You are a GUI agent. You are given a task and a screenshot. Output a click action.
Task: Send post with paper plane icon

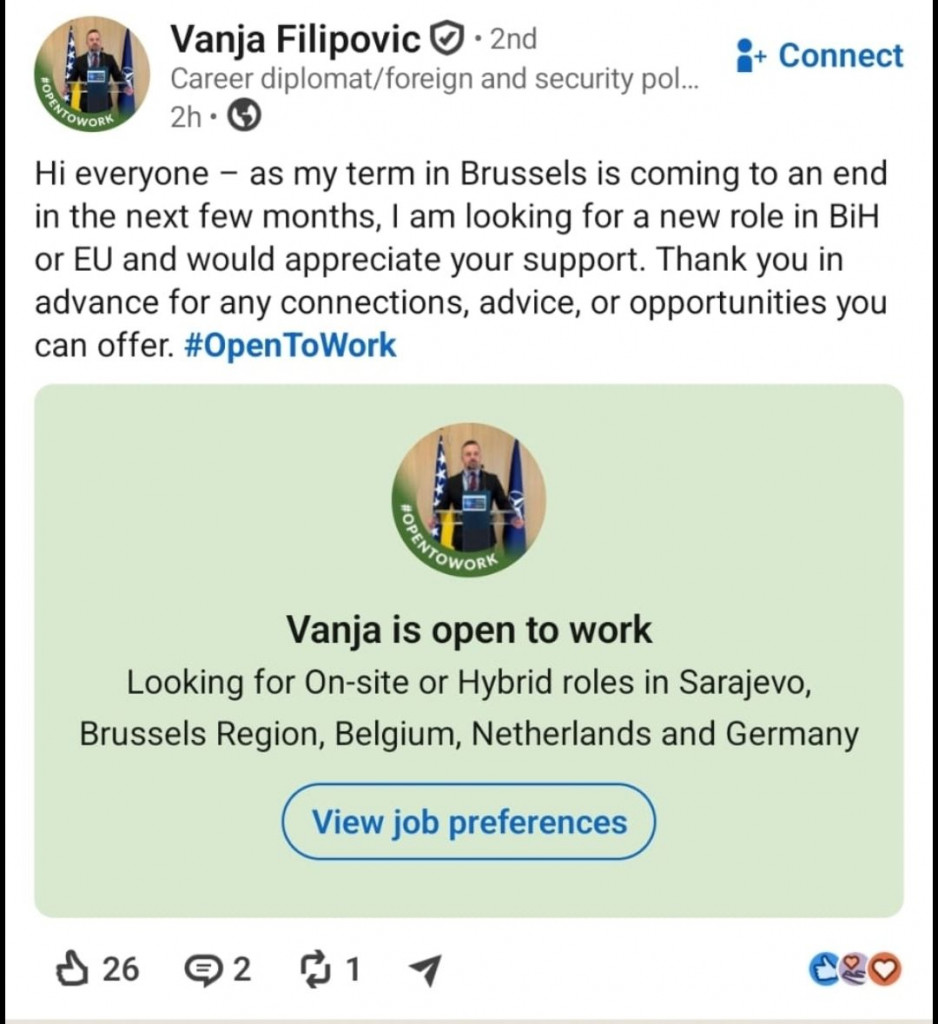tap(425, 970)
